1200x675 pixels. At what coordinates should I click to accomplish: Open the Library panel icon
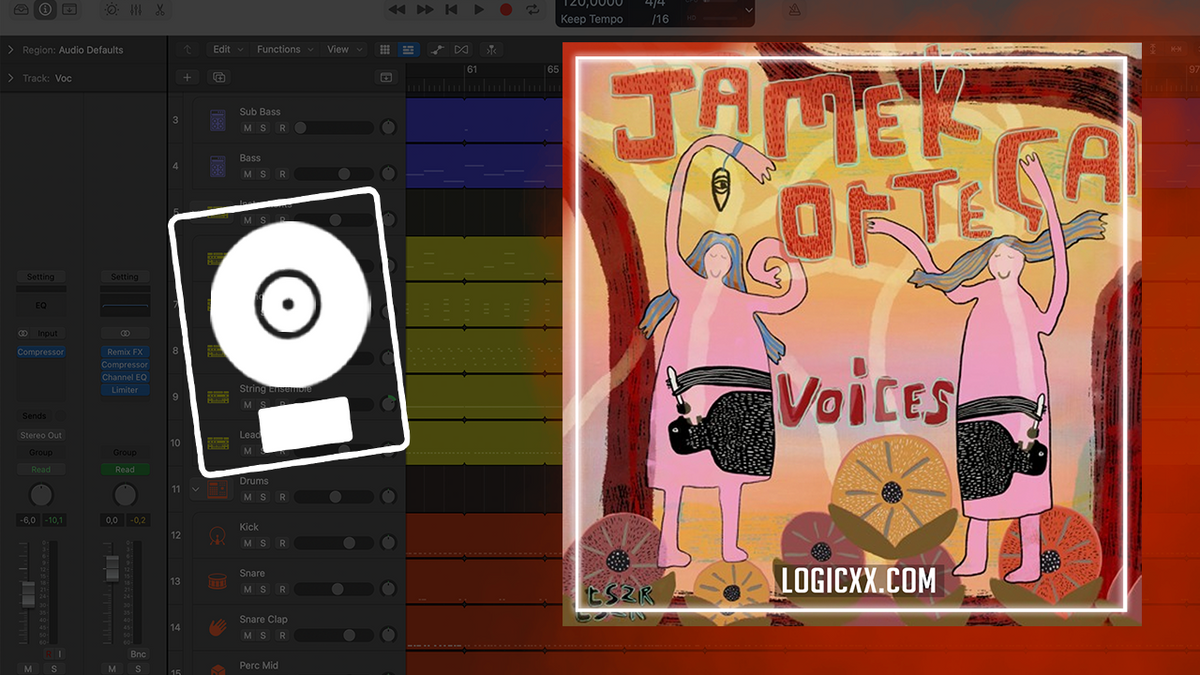pos(20,9)
